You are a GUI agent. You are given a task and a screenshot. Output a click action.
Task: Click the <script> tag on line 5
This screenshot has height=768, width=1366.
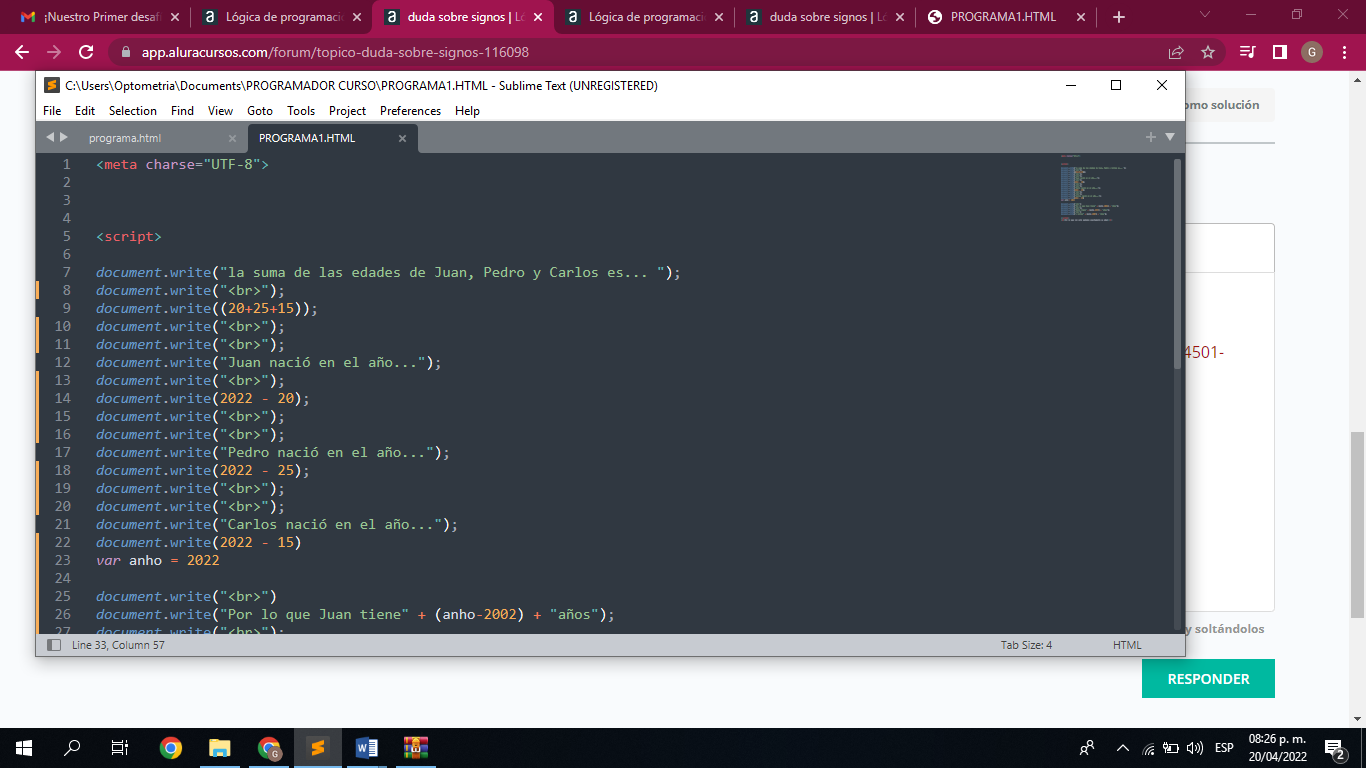point(128,236)
